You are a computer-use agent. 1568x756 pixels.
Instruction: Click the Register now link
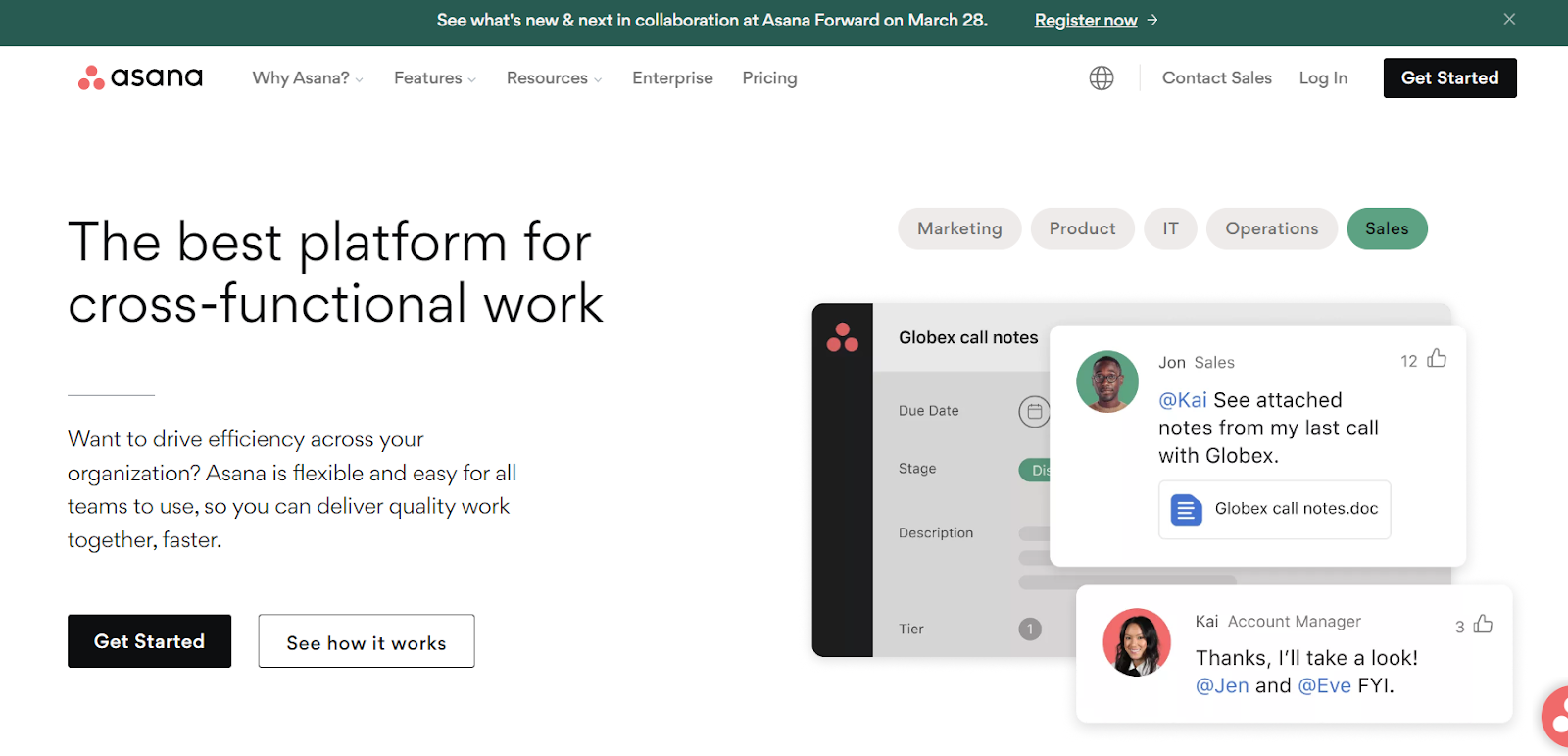[x=1086, y=21]
